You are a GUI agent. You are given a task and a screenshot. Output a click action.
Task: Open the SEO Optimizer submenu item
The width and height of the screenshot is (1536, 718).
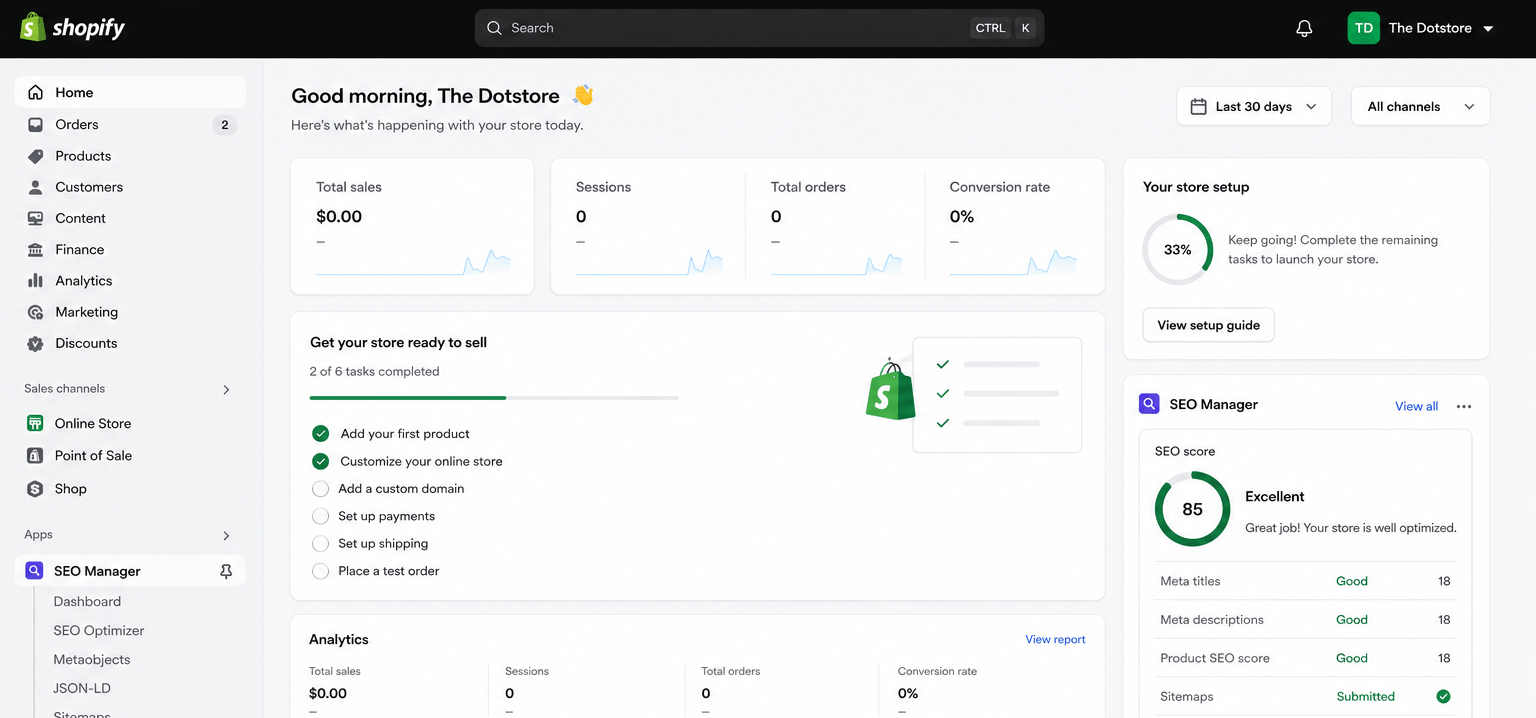click(x=99, y=630)
